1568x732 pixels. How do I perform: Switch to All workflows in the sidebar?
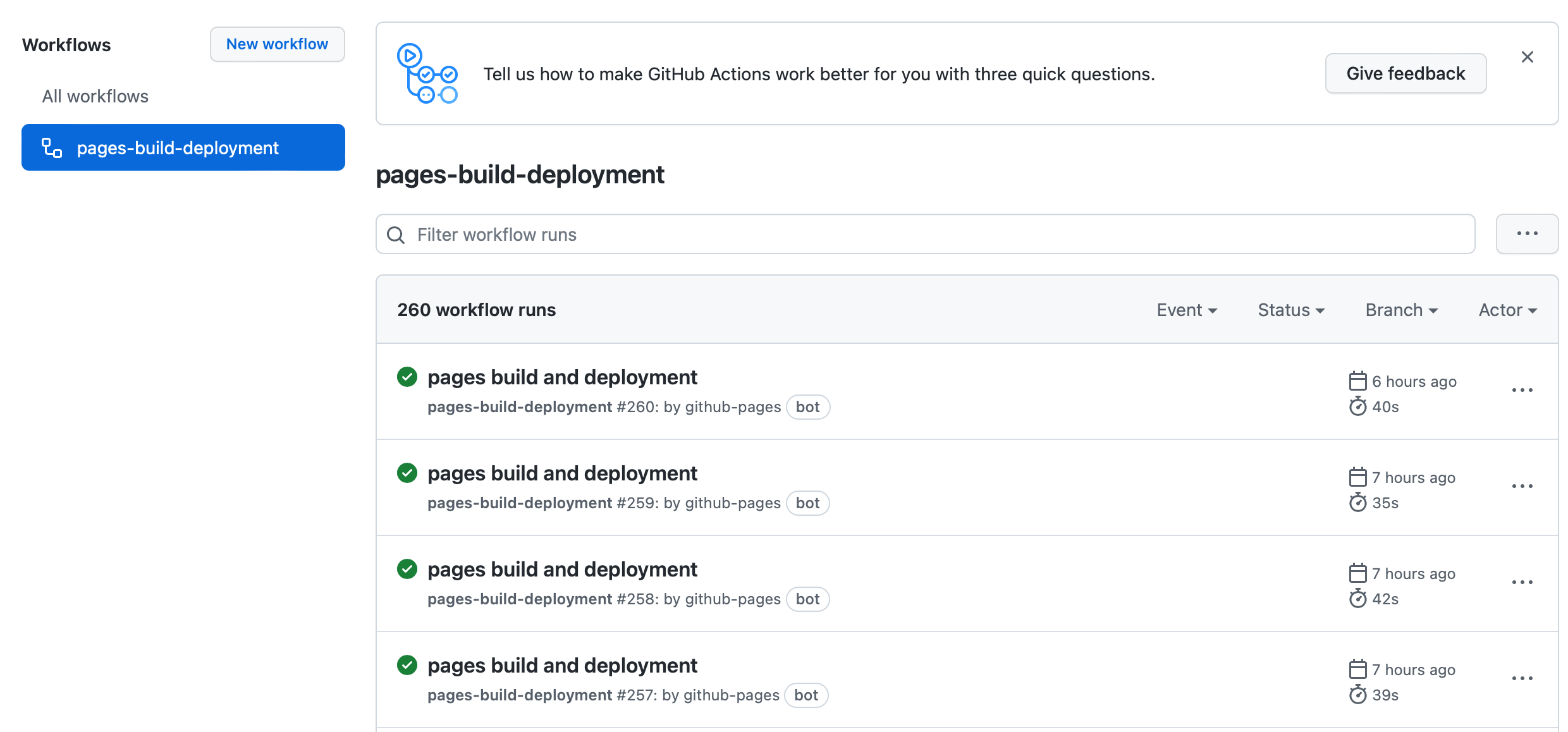(x=95, y=96)
